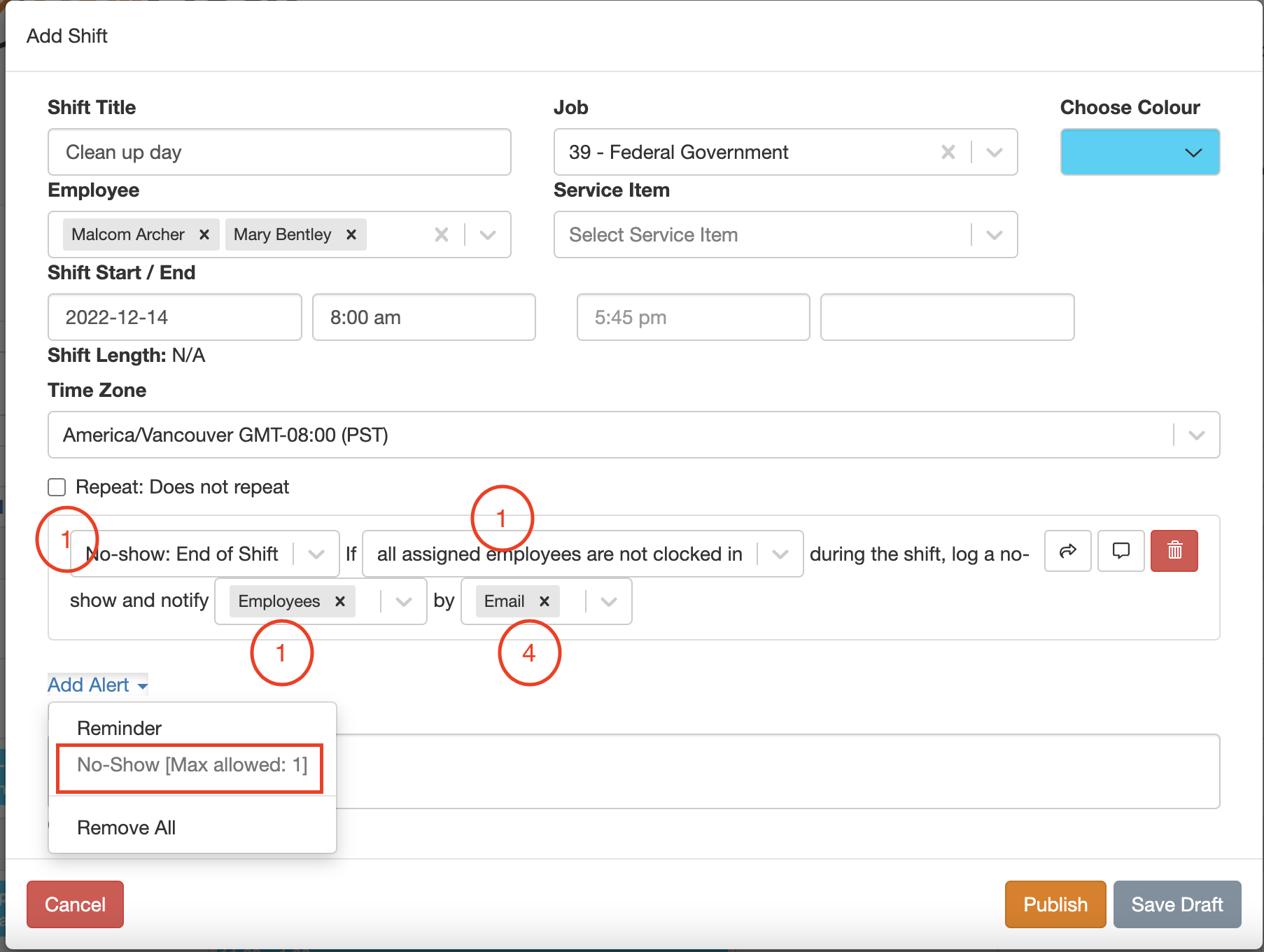Expand the Job dropdown list
The image size is (1264, 952).
click(x=994, y=152)
